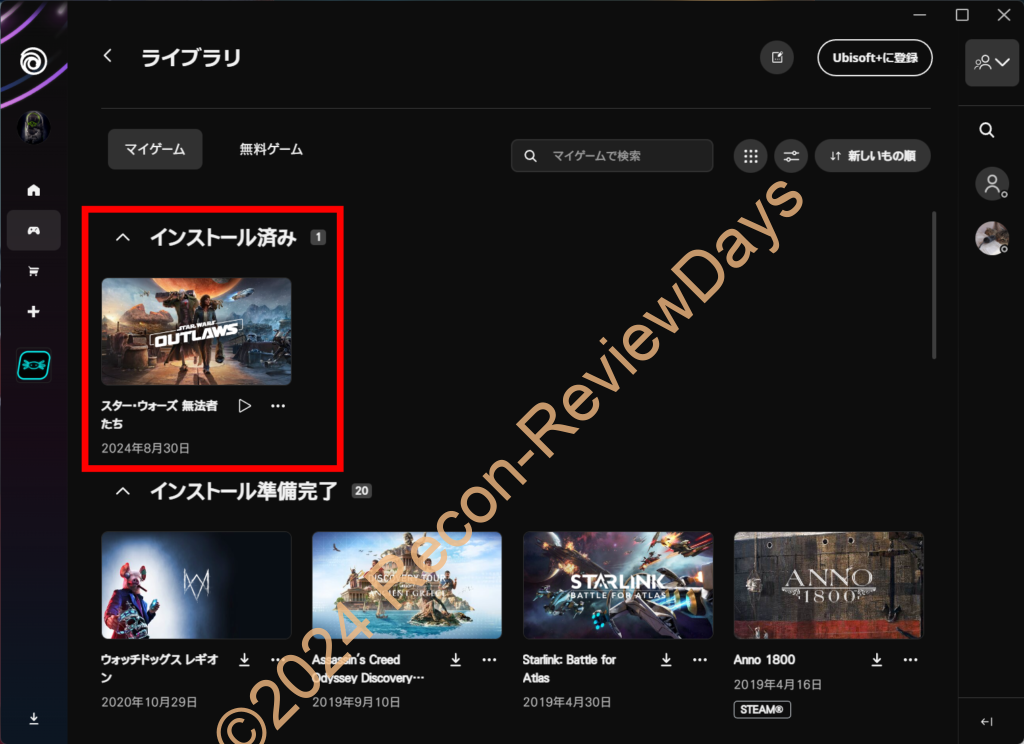Click the Ubisoft+に登録 button
Image resolution: width=1024 pixels, height=744 pixels.
875,57
